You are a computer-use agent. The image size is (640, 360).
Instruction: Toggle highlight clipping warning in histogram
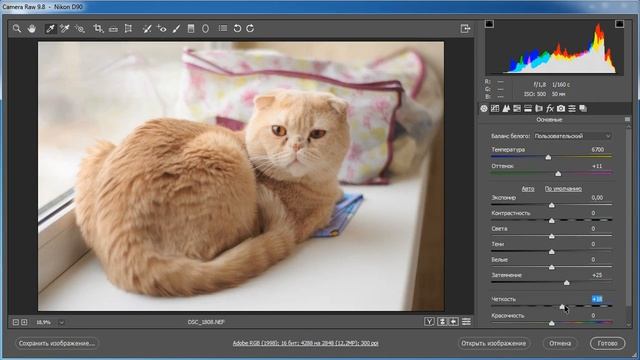pyautogui.click(x=619, y=24)
